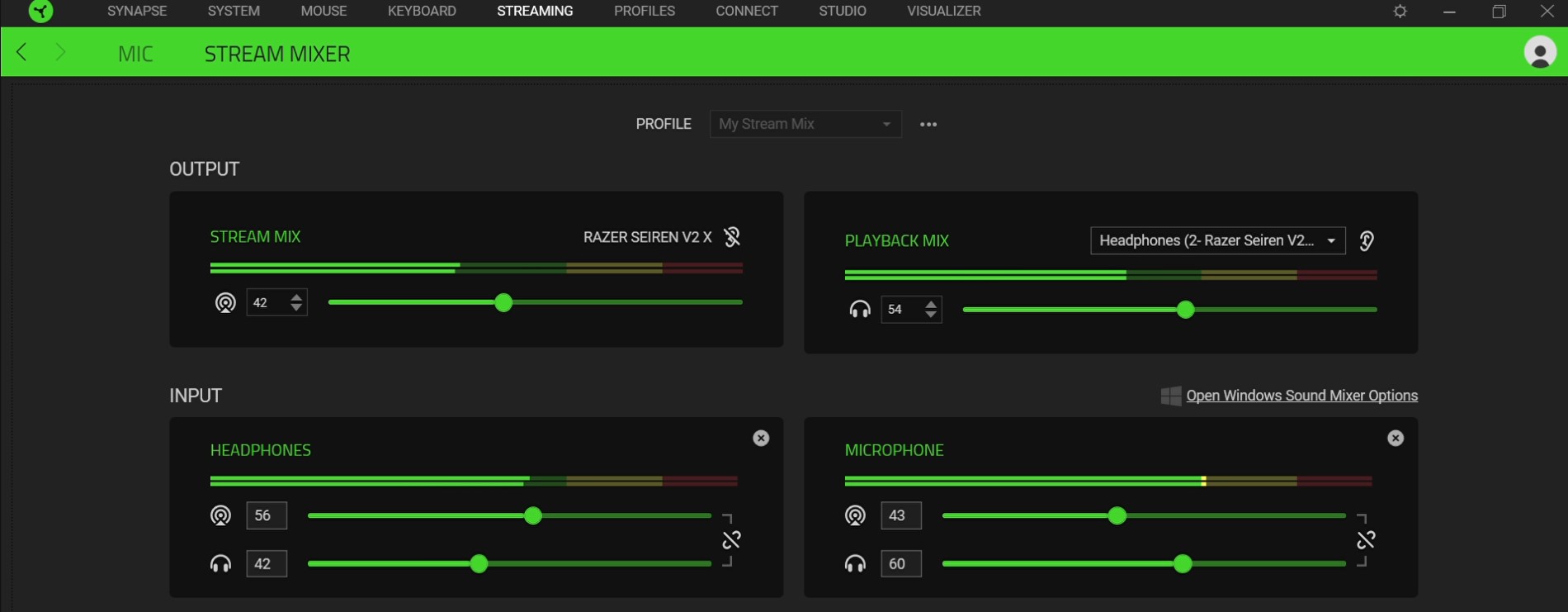Switch to the KEYBOARD tab
The height and width of the screenshot is (612, 1568).
(x=422, y=11)
